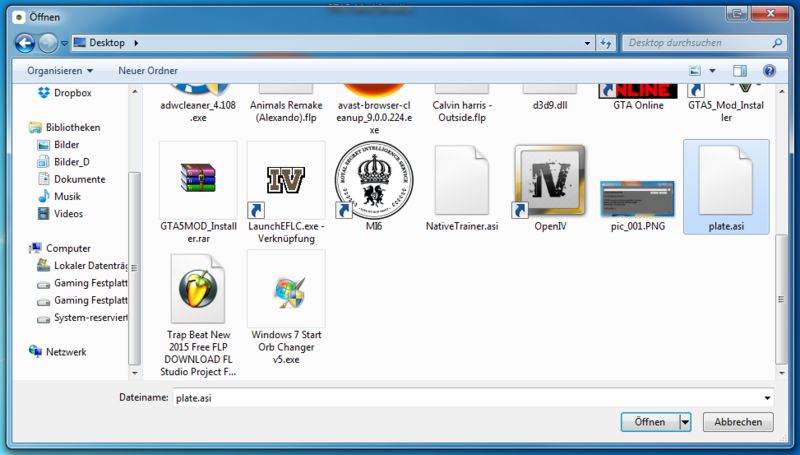The image size is (800, 455).
Task: Select the LaunchEFLC.exe shortcut icon
Action: [285, 179]
